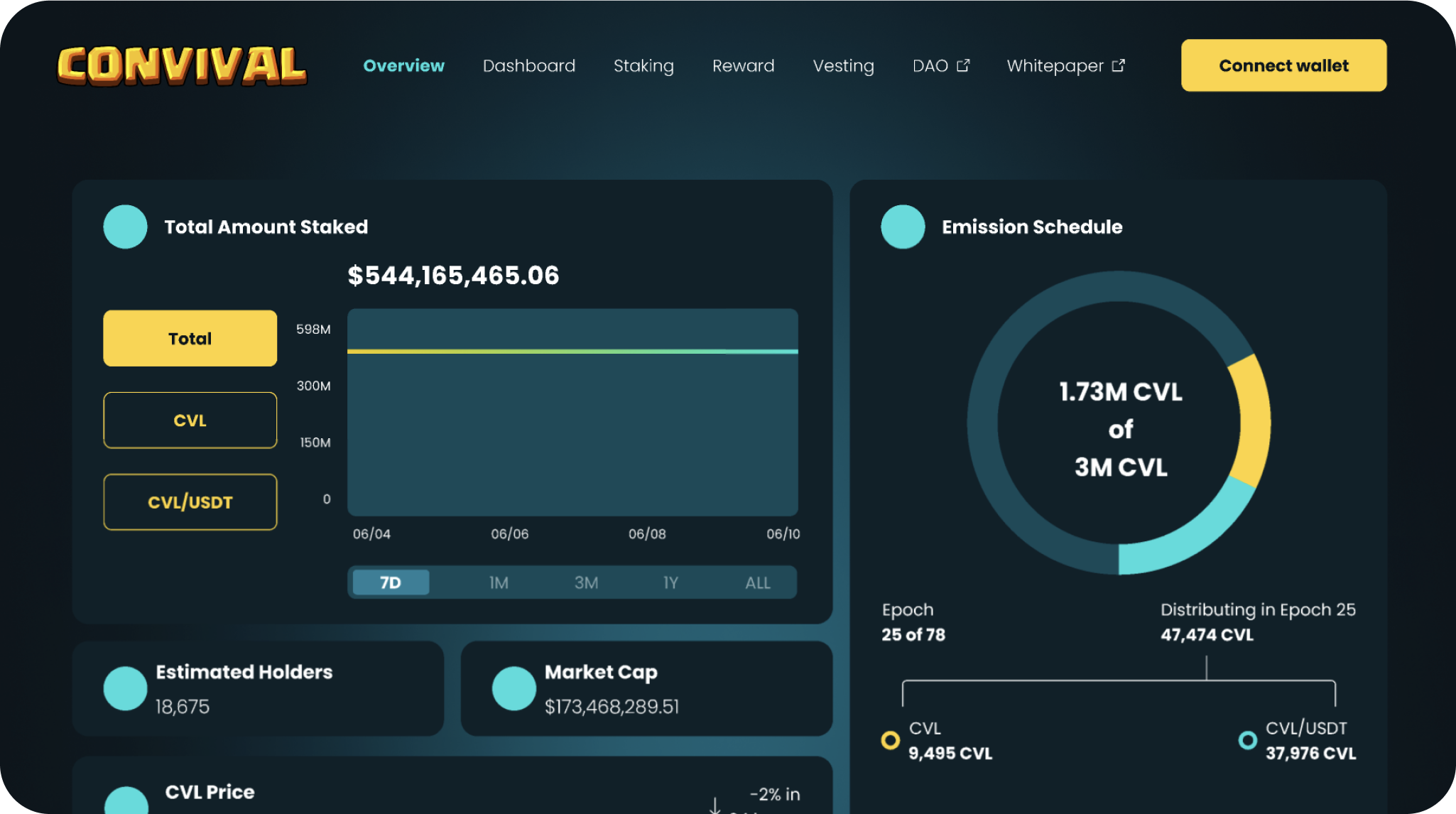
Task: Click the Market Cap circle icon
Action: (514, 688)
